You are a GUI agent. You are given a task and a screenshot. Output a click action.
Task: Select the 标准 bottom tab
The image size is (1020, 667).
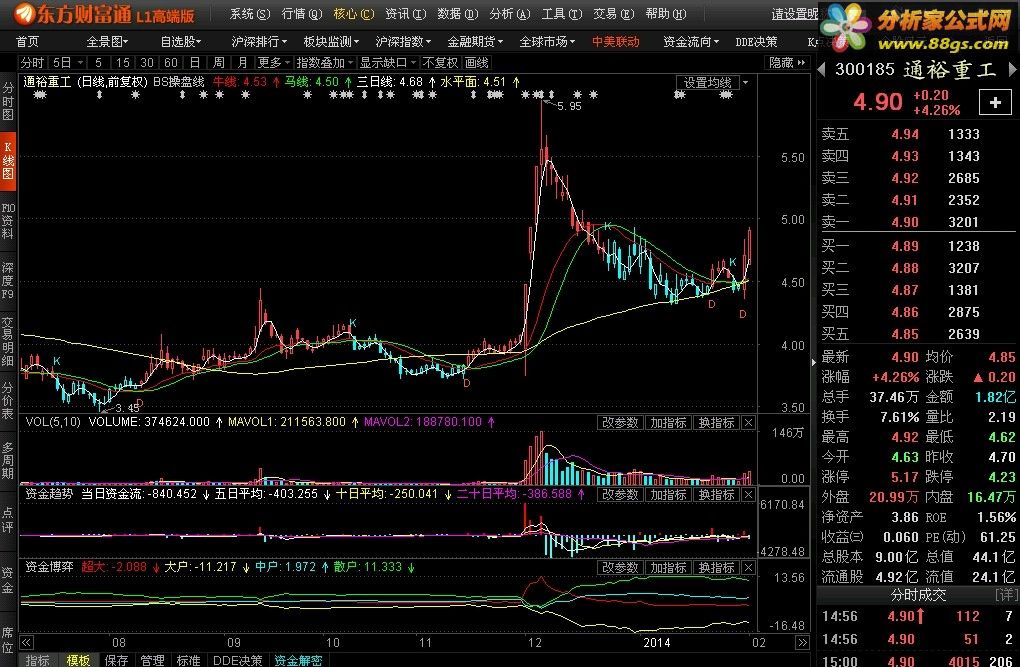[x=189, y=660]
